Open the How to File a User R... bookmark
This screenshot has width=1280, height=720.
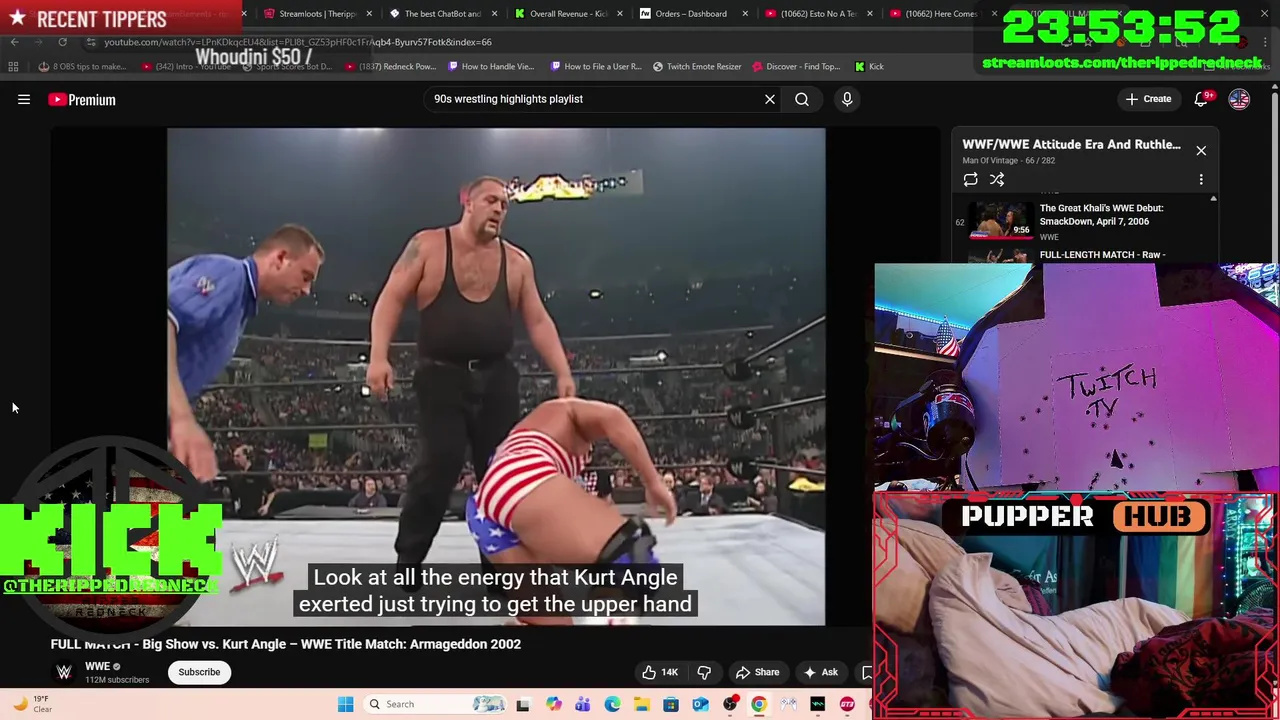(596, 66)
